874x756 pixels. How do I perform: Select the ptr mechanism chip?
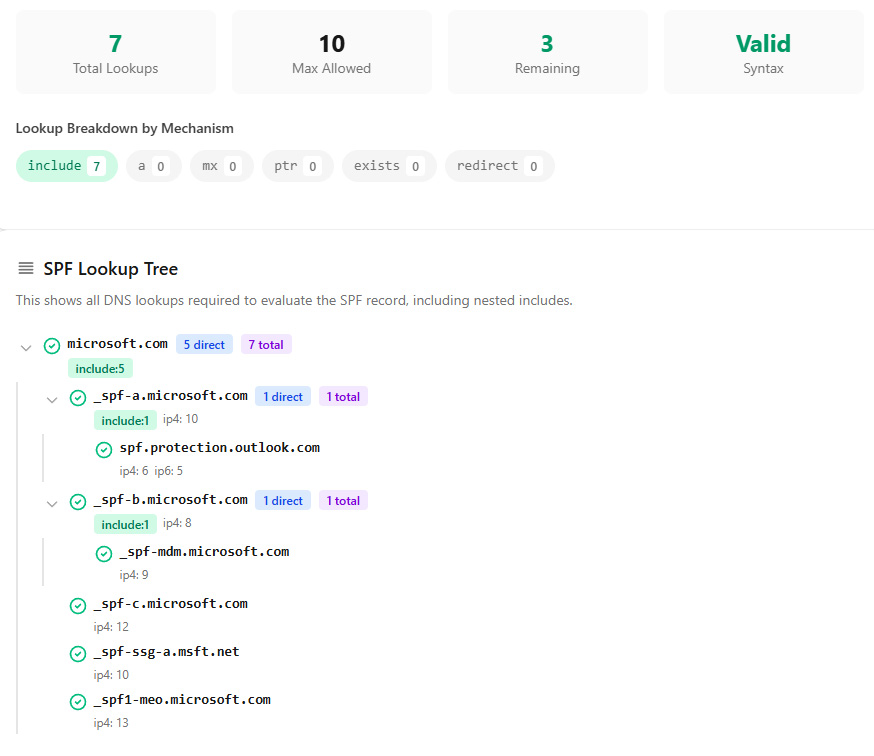[x=297, y=166]
